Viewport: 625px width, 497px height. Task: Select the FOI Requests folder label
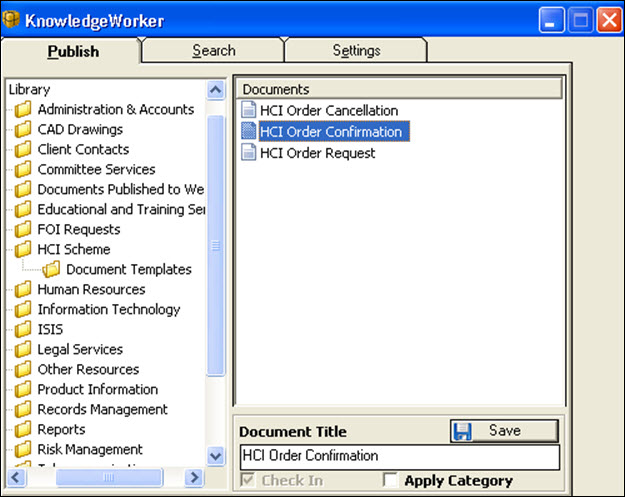[79, 230]
